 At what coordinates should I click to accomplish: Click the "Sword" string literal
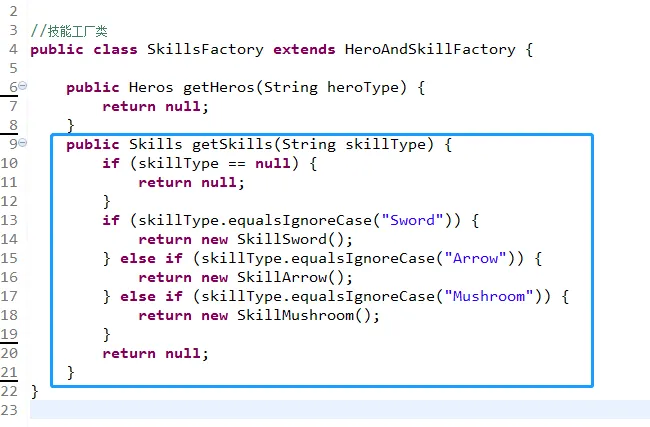pos(413,220)
